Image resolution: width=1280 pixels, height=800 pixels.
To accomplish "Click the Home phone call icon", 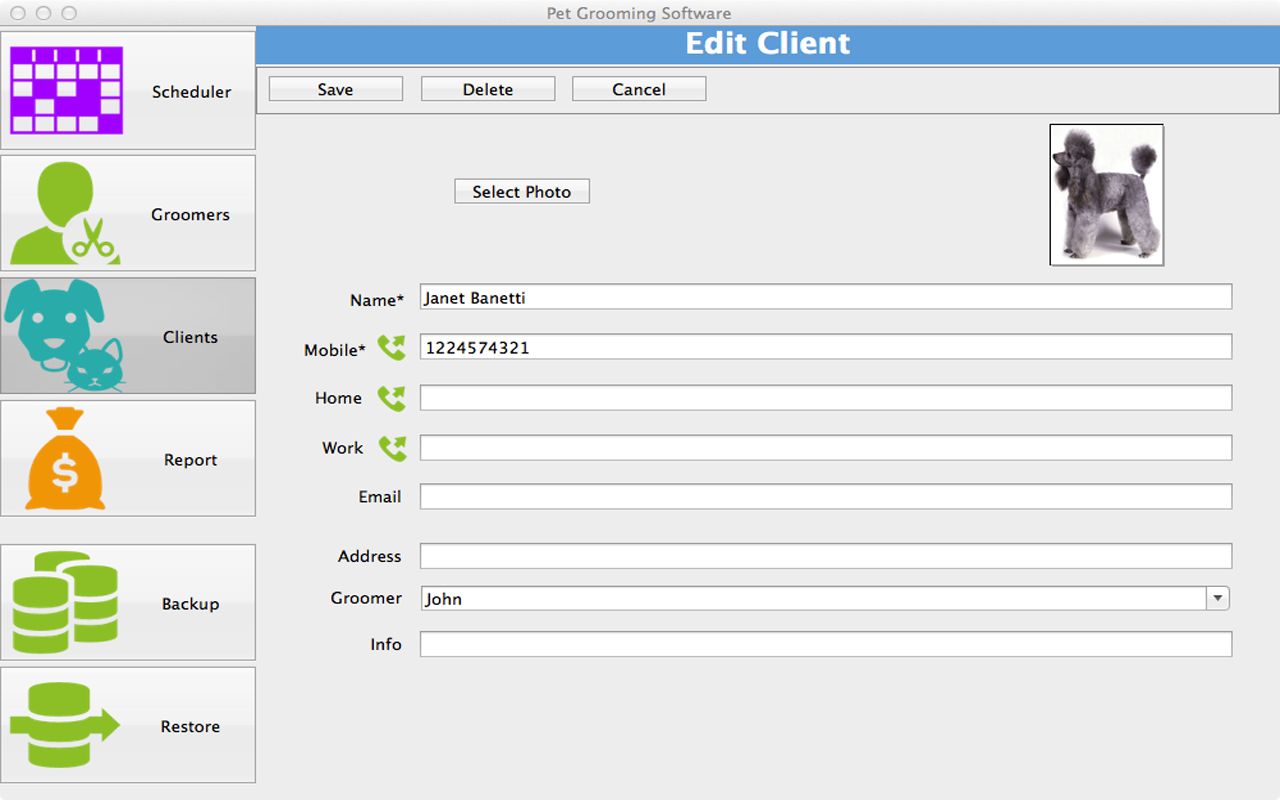I will tap(392, 398).
